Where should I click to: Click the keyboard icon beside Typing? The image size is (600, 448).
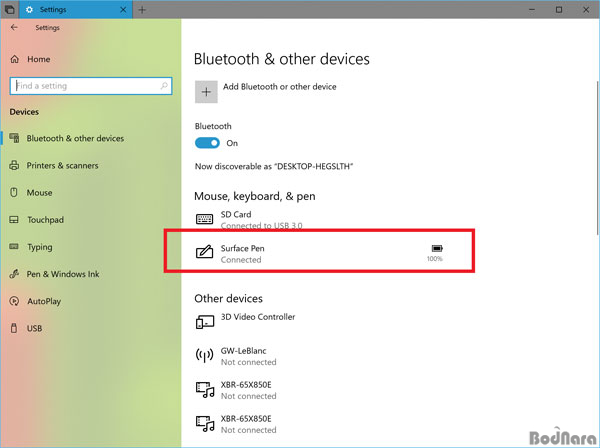click(x=14, y=246)
